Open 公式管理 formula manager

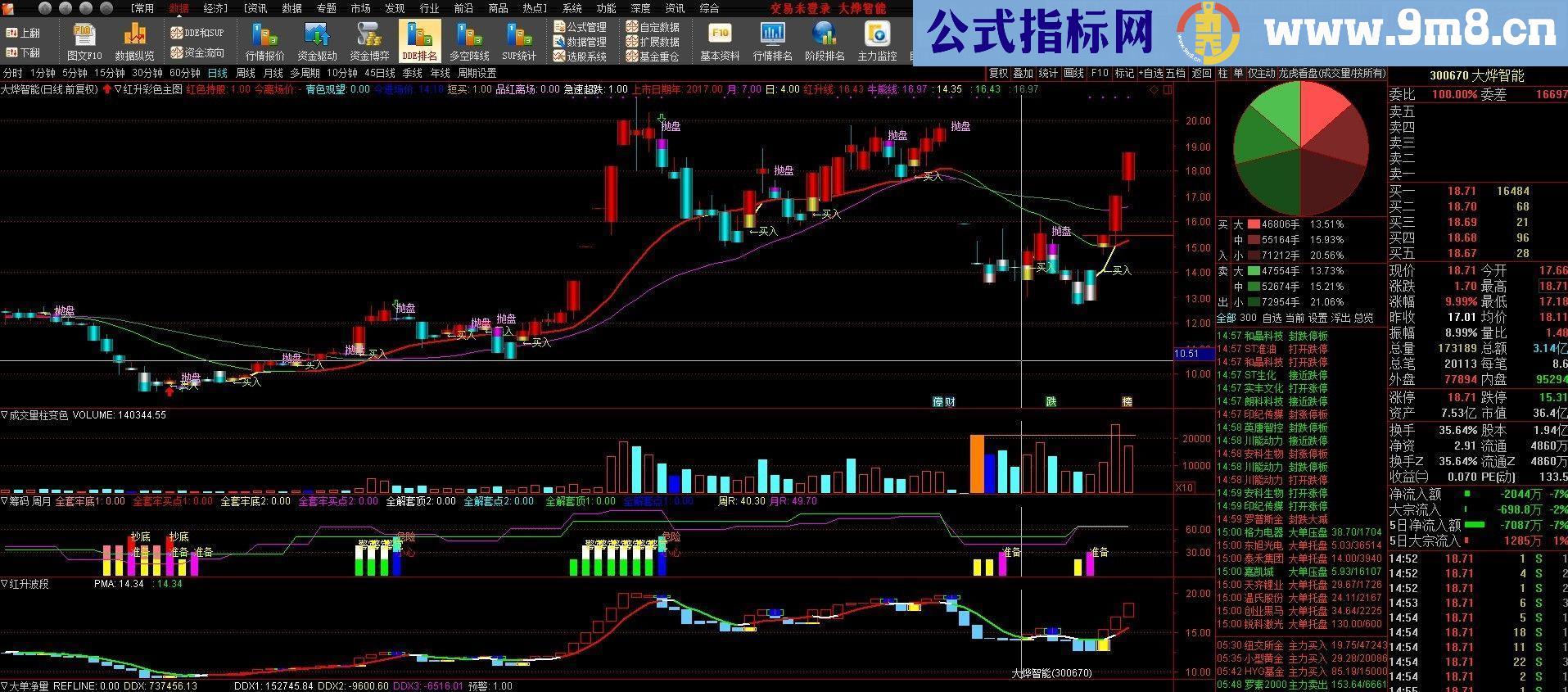point(581,27)
